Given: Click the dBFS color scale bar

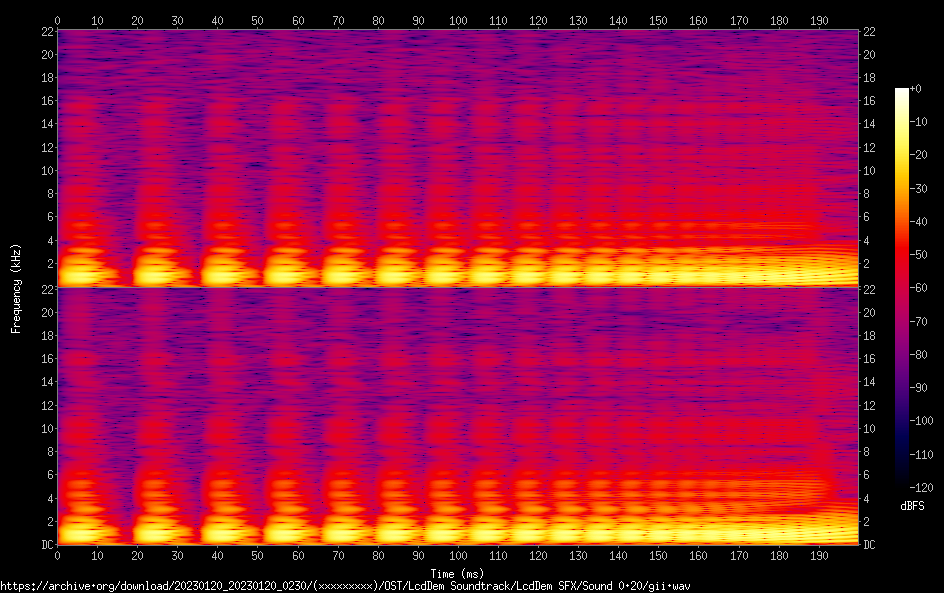Looking at the screenshot, I should [x=902, y=288].
